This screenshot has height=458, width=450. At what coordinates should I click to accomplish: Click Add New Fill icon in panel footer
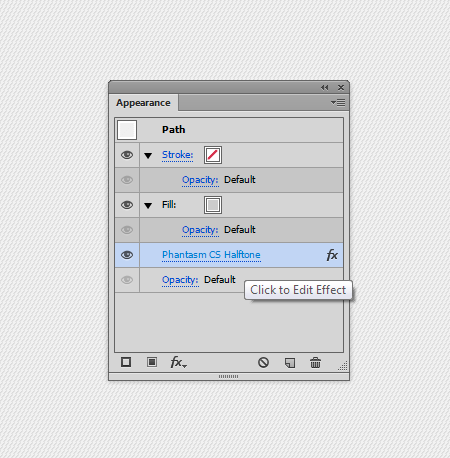[152, 362]
